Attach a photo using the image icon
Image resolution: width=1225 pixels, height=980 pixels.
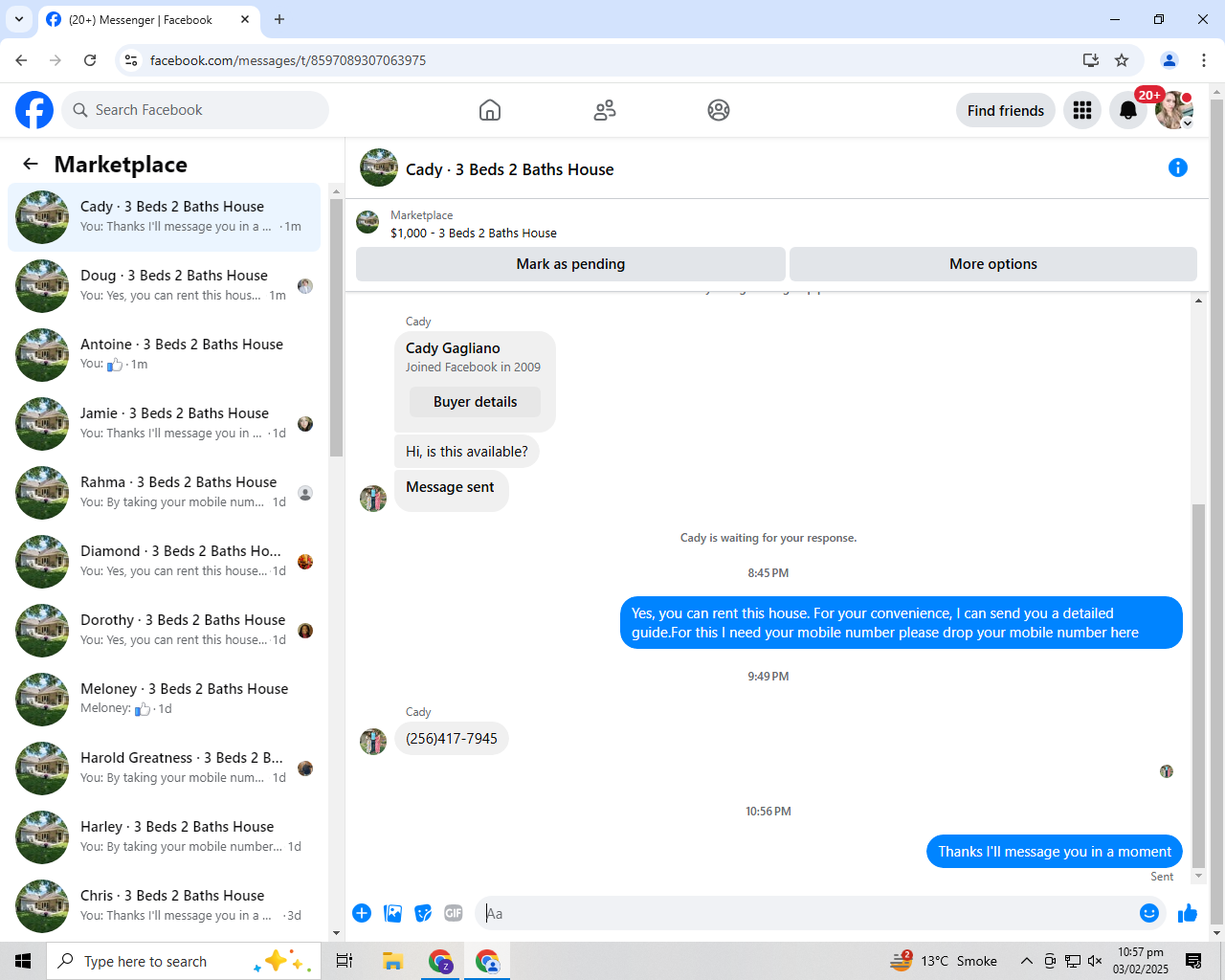click(392, 913)
